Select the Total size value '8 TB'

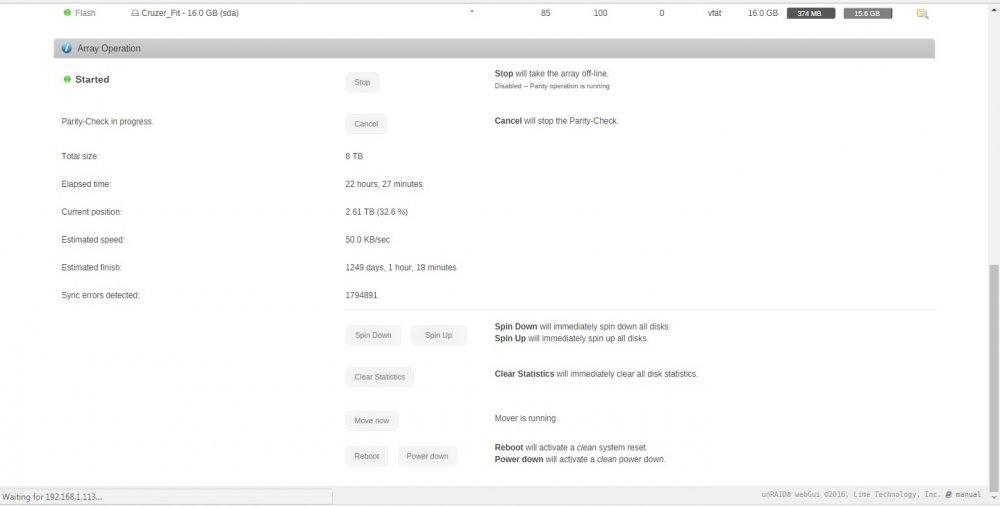tap(354, 156)
